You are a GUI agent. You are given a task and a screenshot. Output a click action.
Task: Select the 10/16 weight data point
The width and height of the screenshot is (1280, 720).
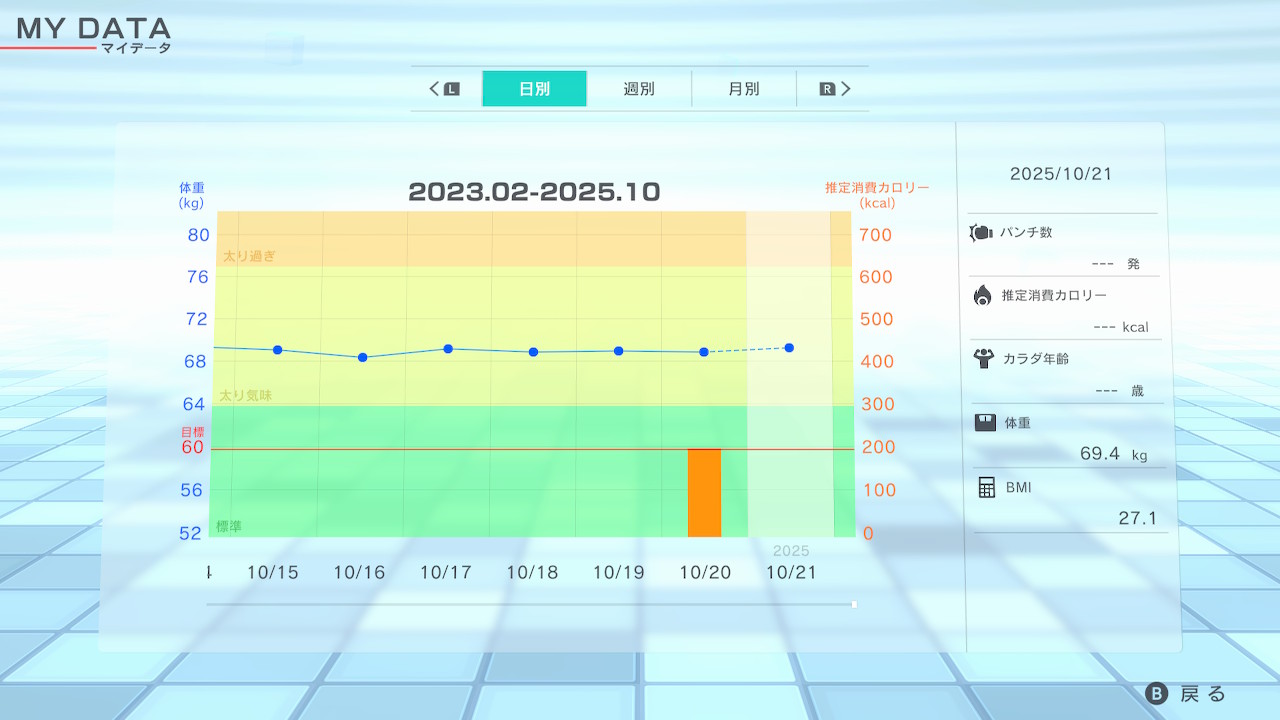pyautogui.click(x=362, y=357)
